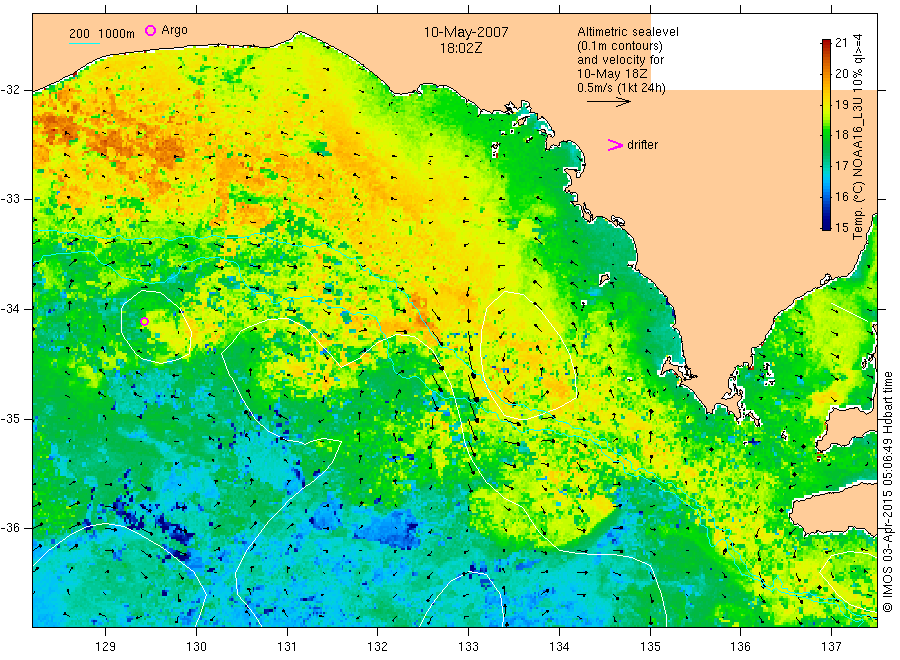900x660 pixels.
Task: Click the '10-May 18Z' legend line
Action: [612, 74]
